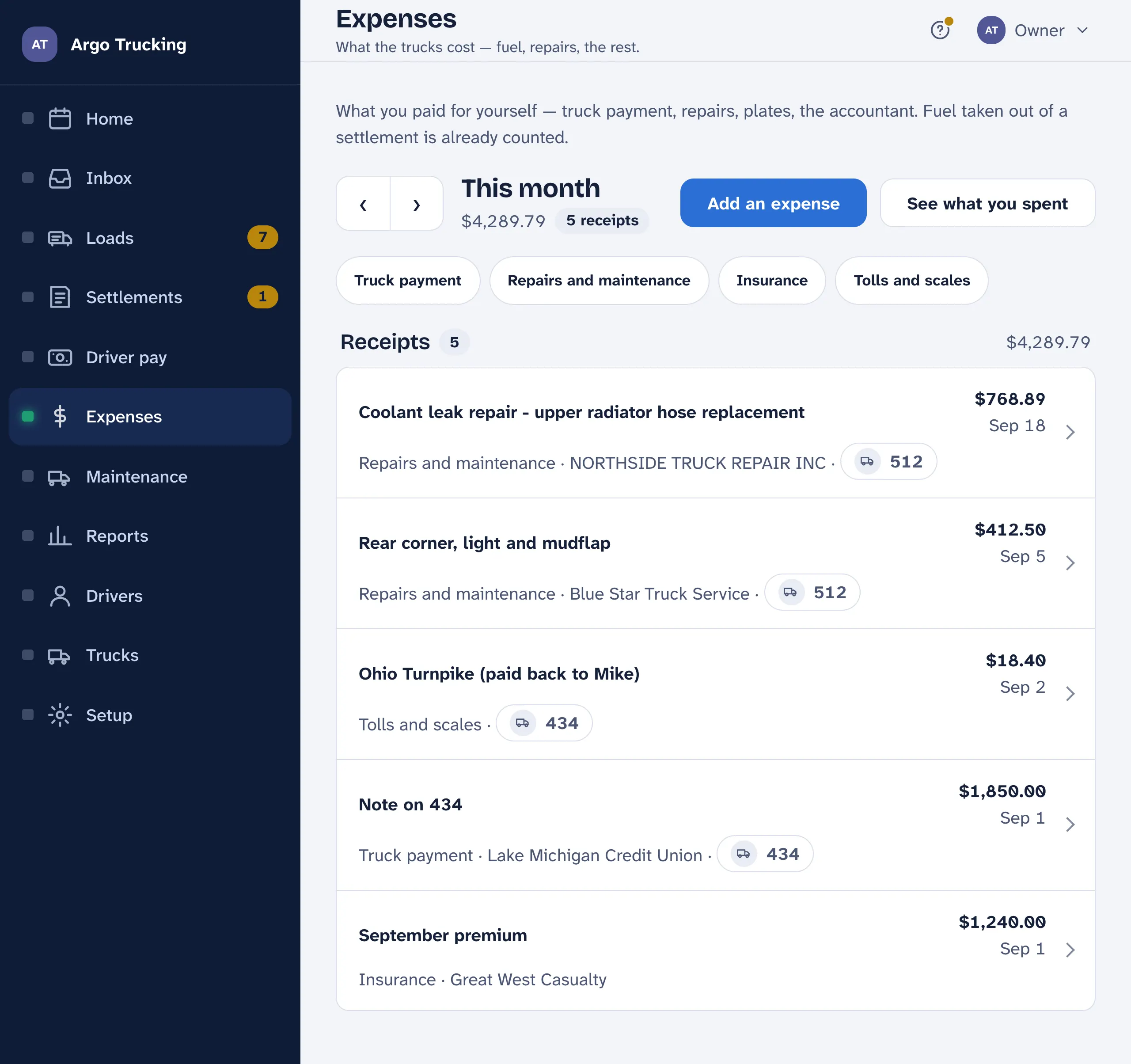Click the AT avatar beside Owner
This screenshot has width=1131, height=1064.
[991, 30]
